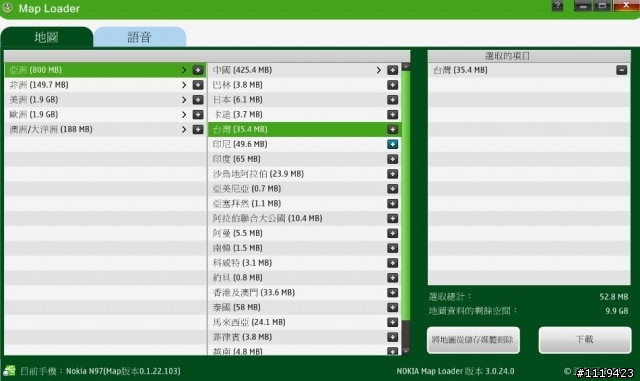Add 歐洲 (1.9 GB) with its plus icon
Screen dimensions: 640x381
pyautogui.click(x=198, y=115)
